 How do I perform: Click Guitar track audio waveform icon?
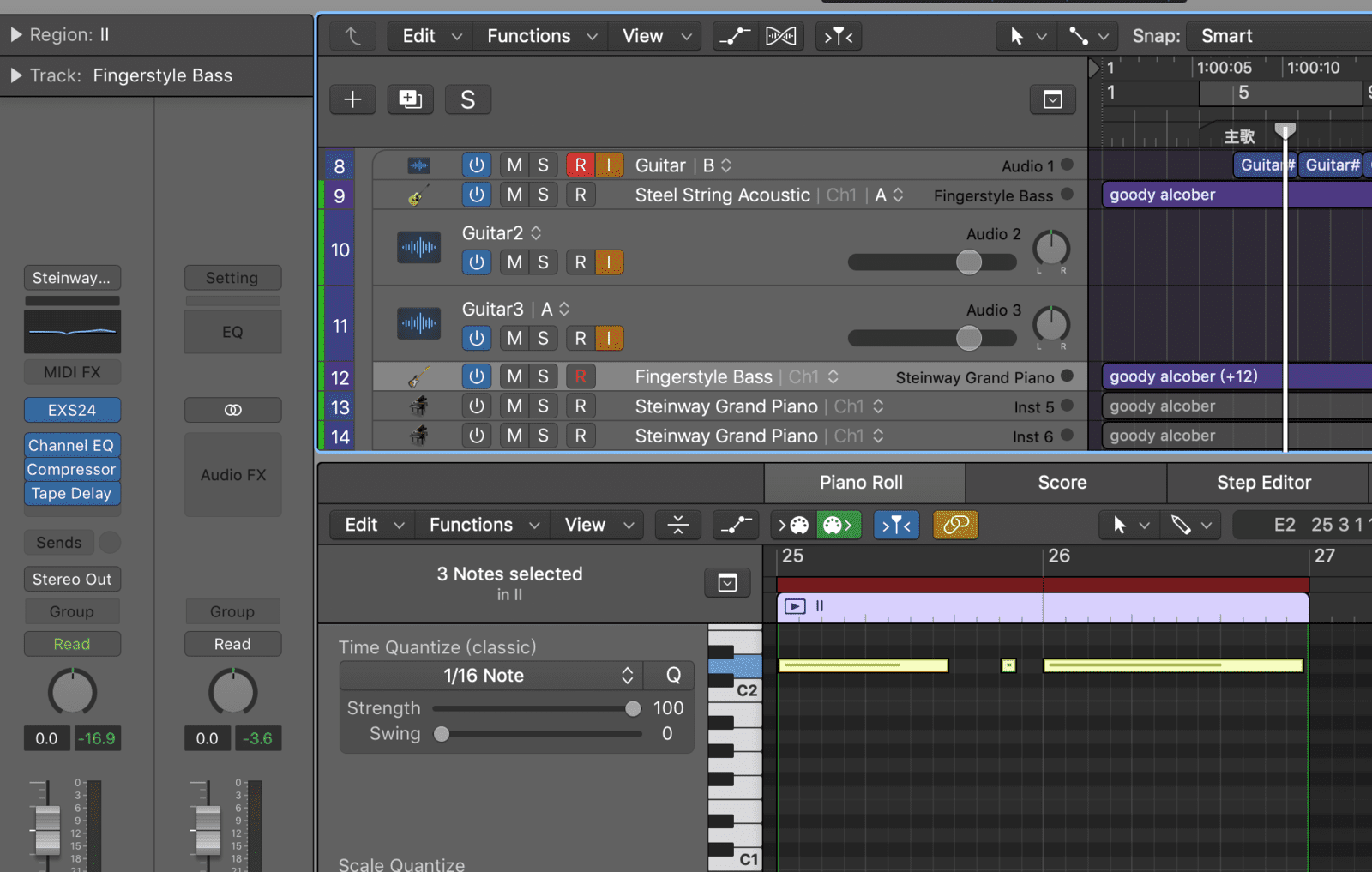tap(418, 165)
